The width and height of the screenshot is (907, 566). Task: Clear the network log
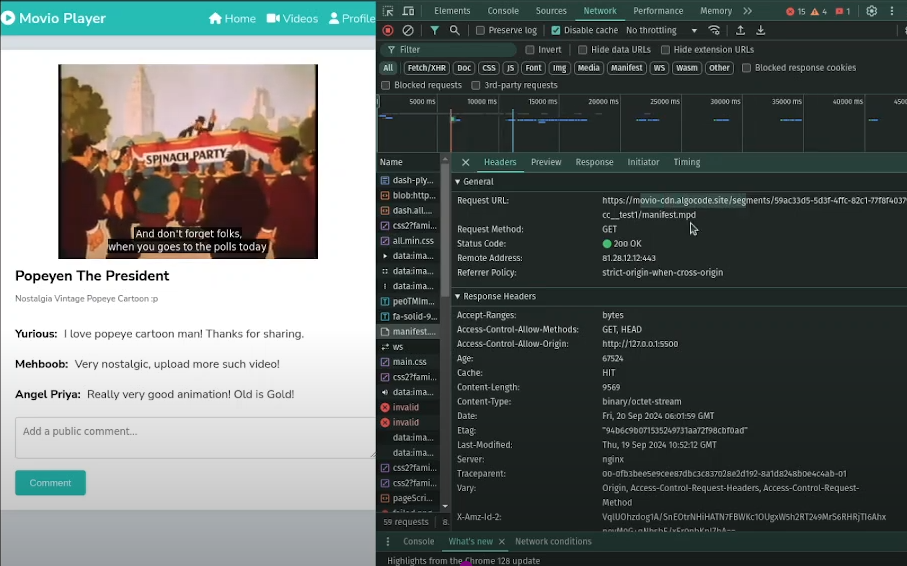click(x=408, y=31)
